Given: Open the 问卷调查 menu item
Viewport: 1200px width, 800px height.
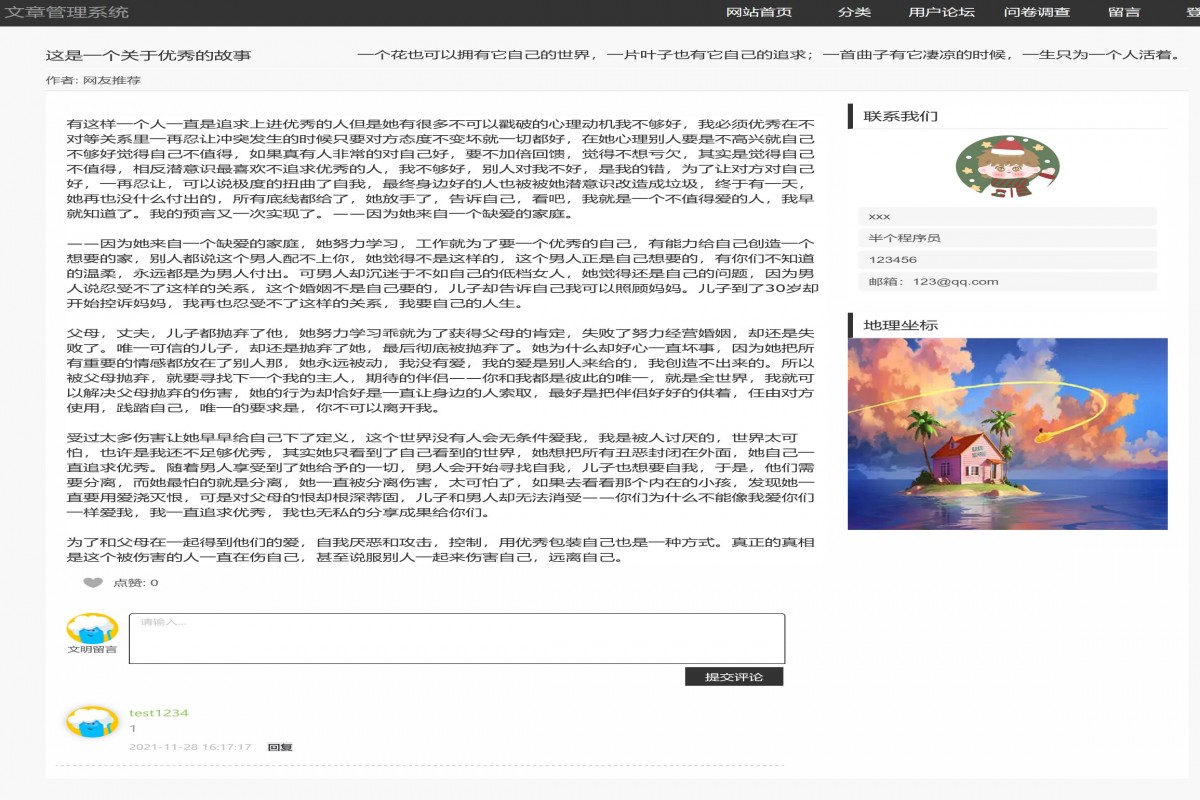Looking at the screenshot, I should pos(1036,14).
